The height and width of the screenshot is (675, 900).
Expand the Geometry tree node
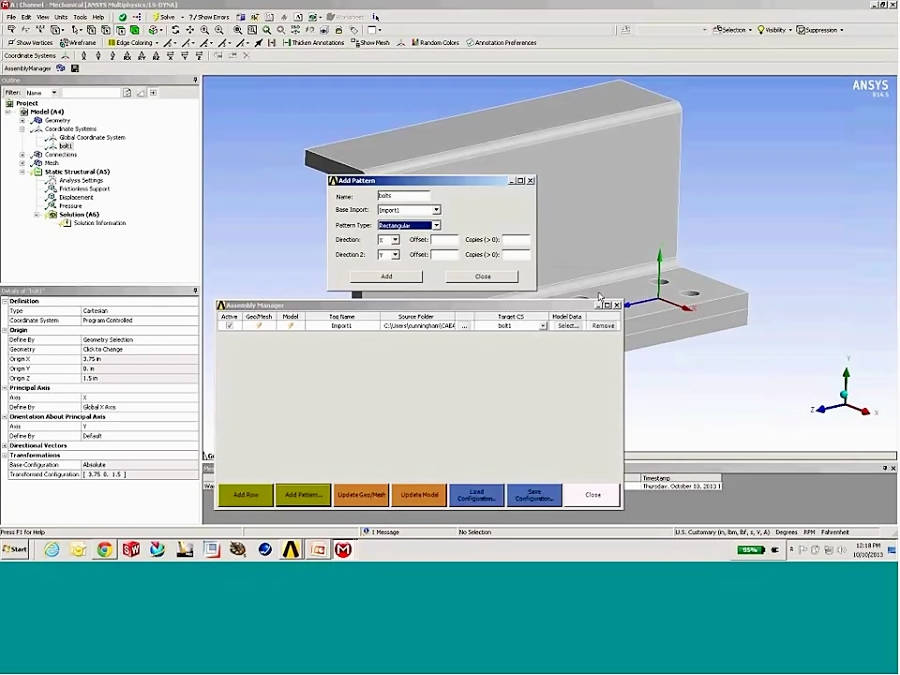22,121
